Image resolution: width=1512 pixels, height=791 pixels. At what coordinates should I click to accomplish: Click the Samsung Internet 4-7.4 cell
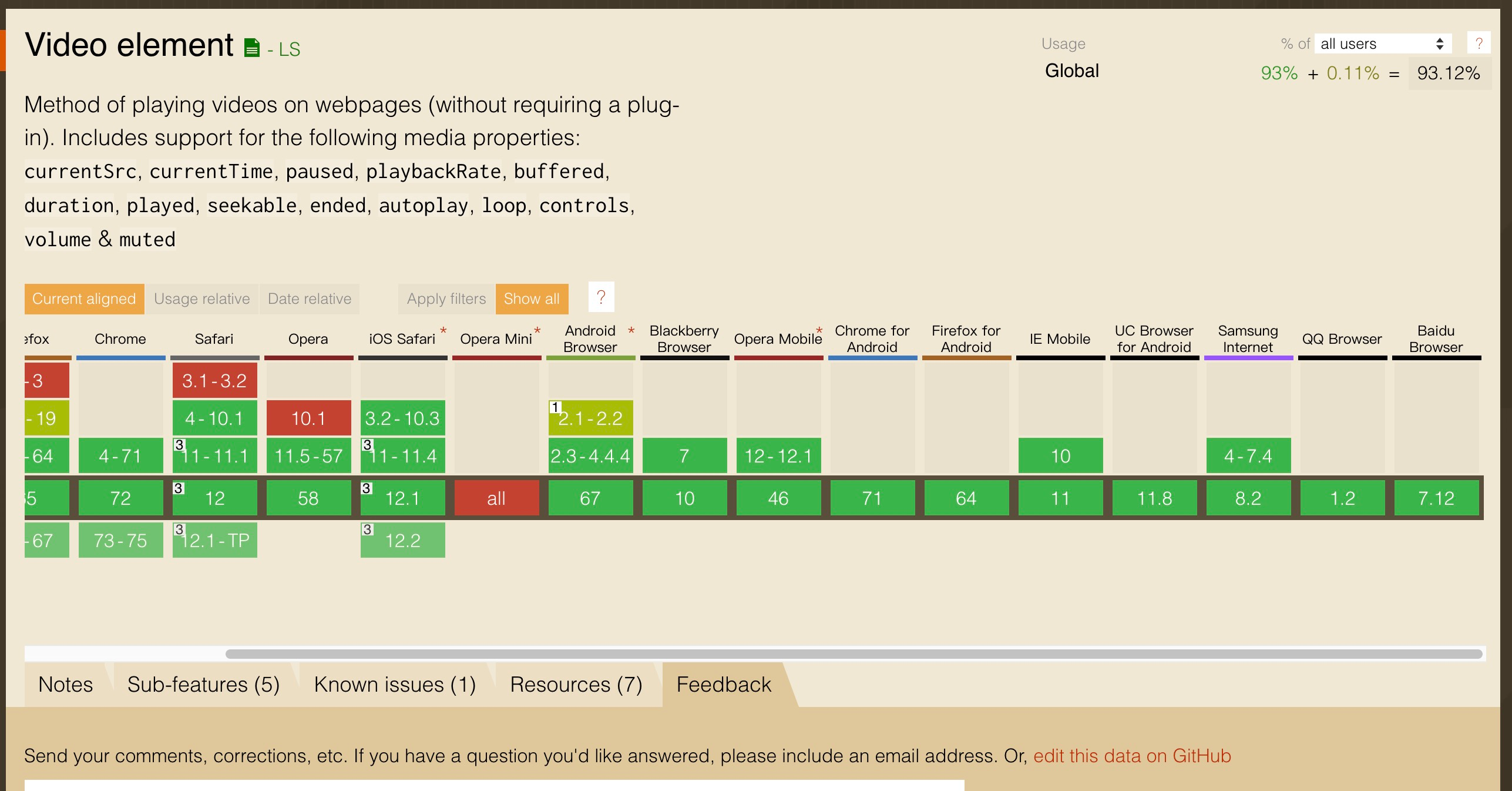click(x=1249, y=455)
